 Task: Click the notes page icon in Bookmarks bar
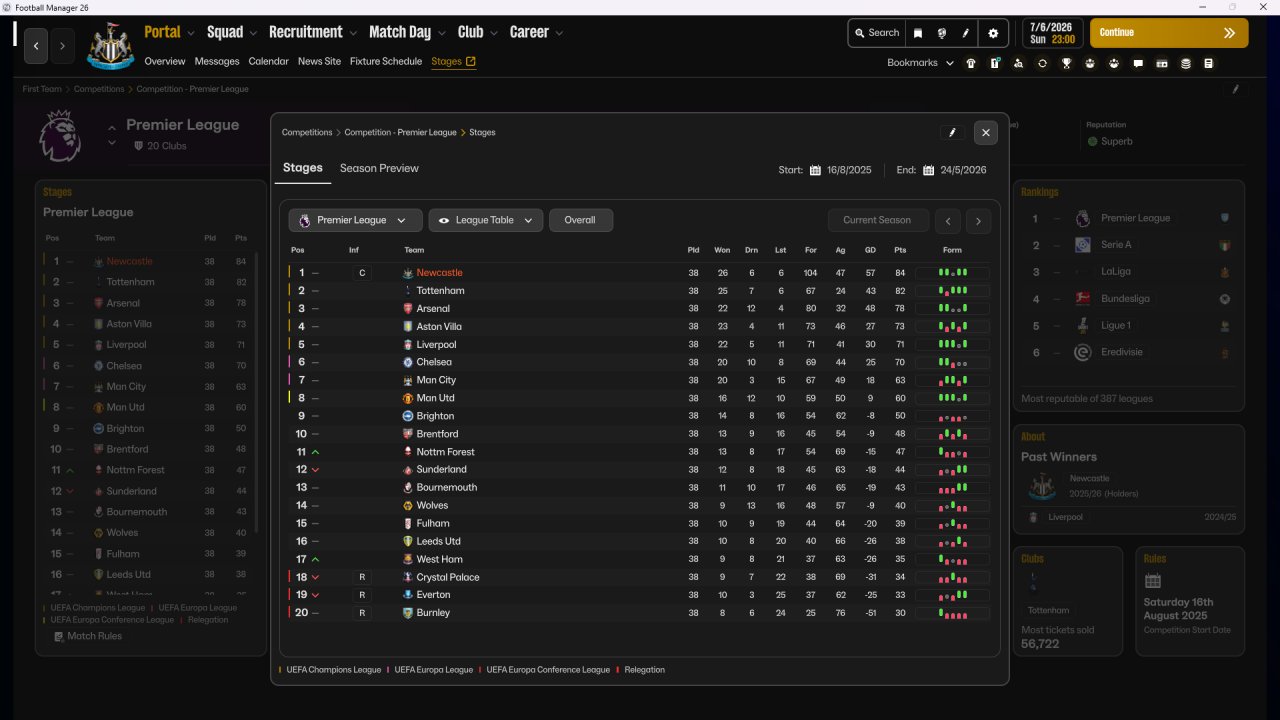coord(1209,63)
